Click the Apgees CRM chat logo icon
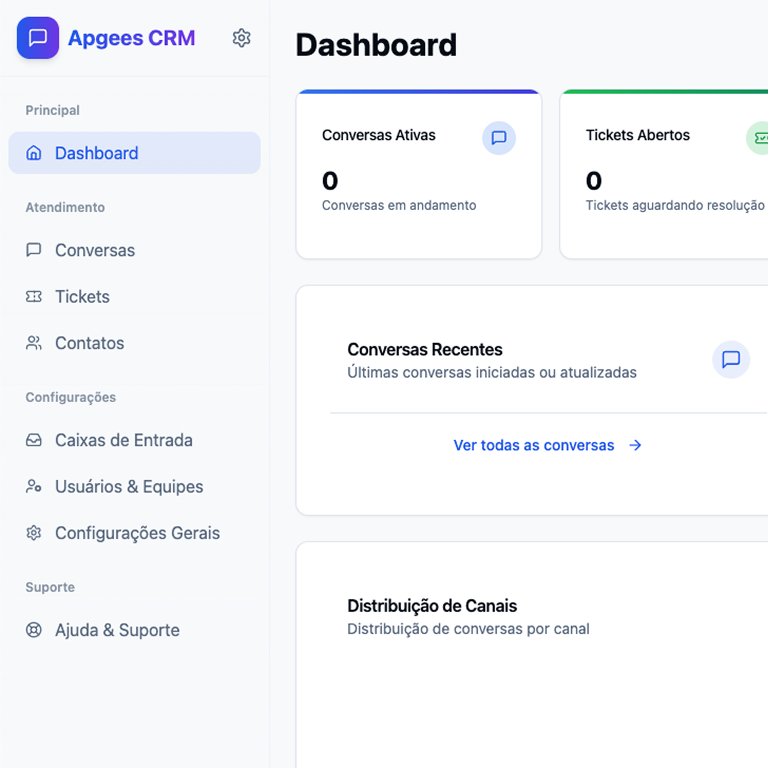768x768 pixels. click(x=38, y=38)
